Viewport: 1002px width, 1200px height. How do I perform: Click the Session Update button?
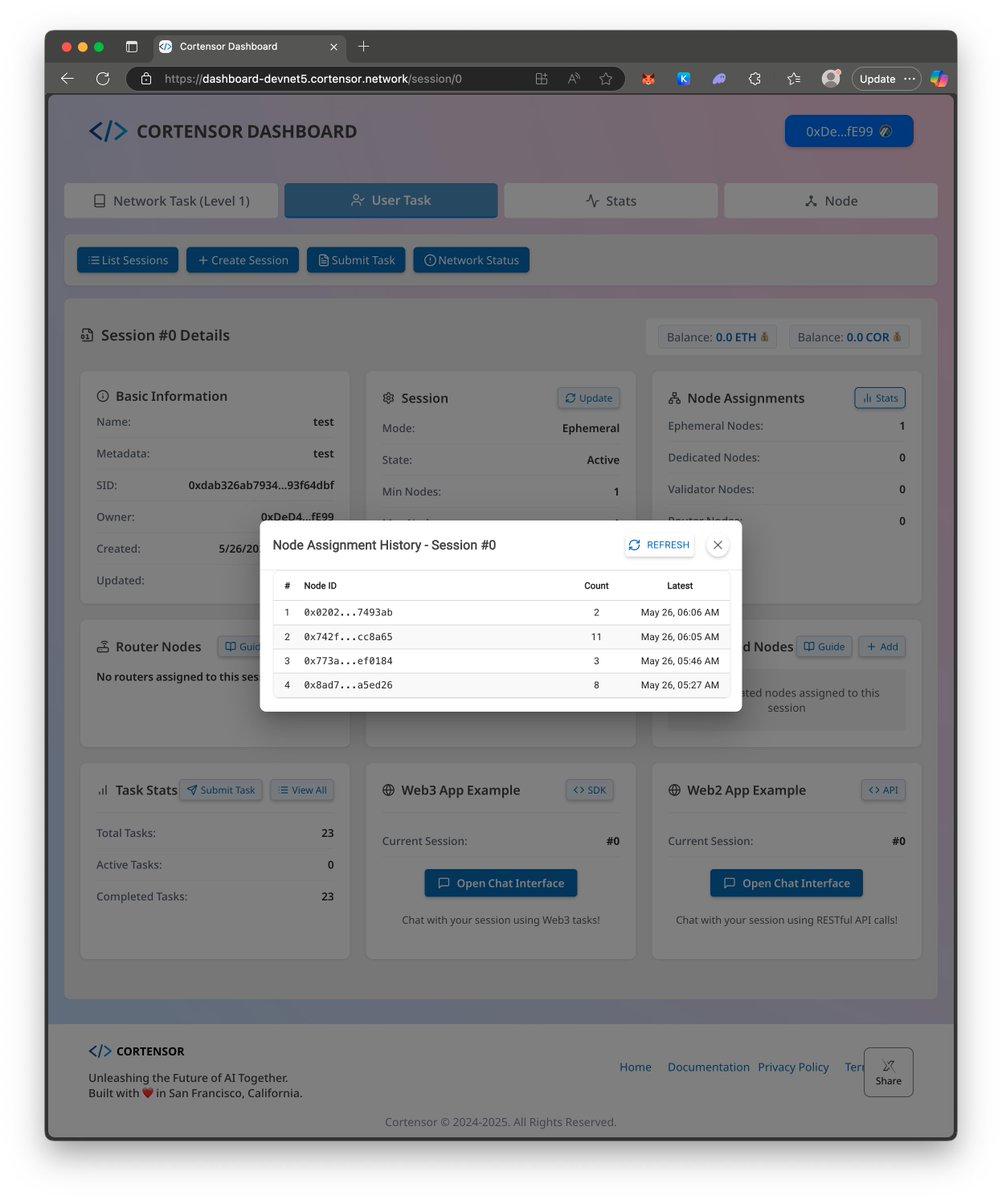[x=589, y=398]
